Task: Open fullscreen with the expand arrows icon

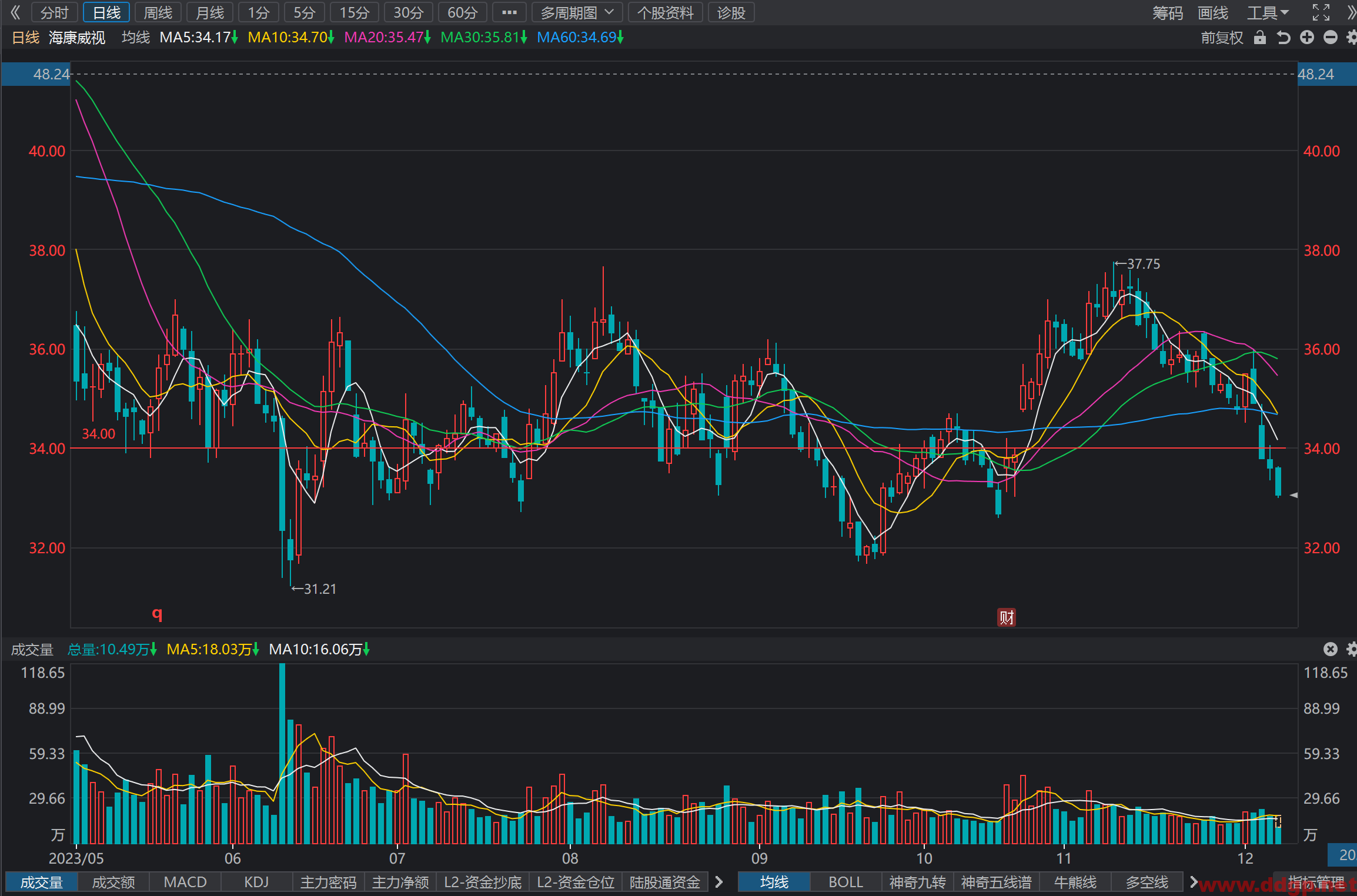Action: click(x=1321, y=12)
